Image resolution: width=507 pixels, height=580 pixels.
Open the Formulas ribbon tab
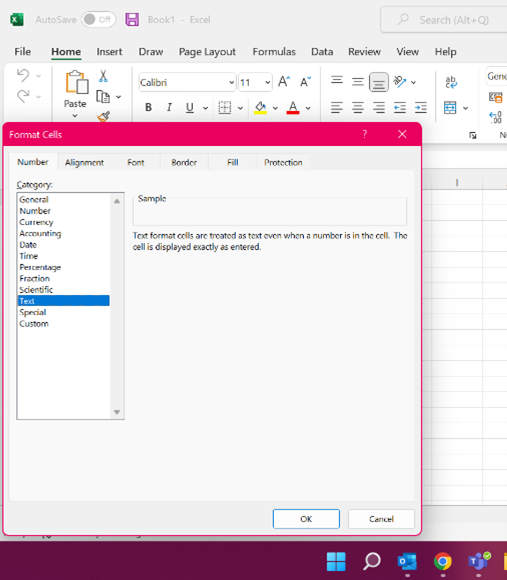[274, 52]
